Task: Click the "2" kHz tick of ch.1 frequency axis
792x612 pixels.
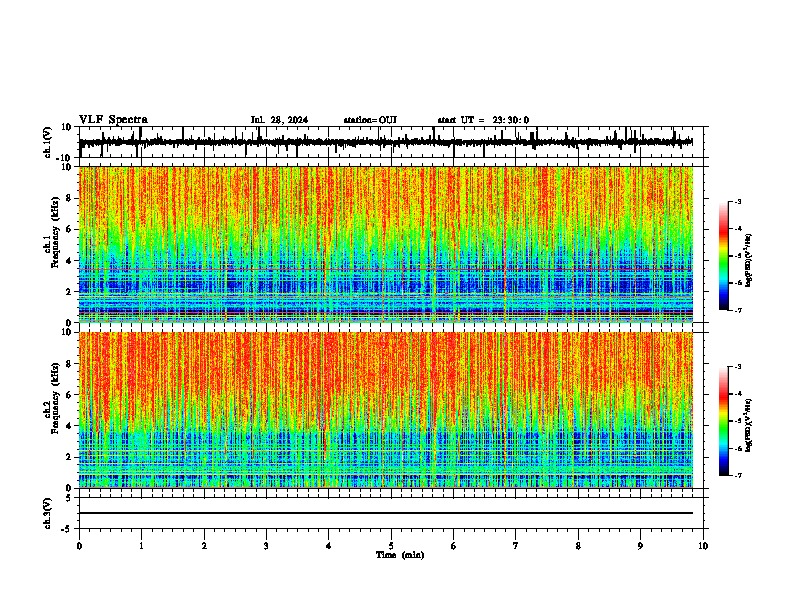Action: click(x=69, y=291)
